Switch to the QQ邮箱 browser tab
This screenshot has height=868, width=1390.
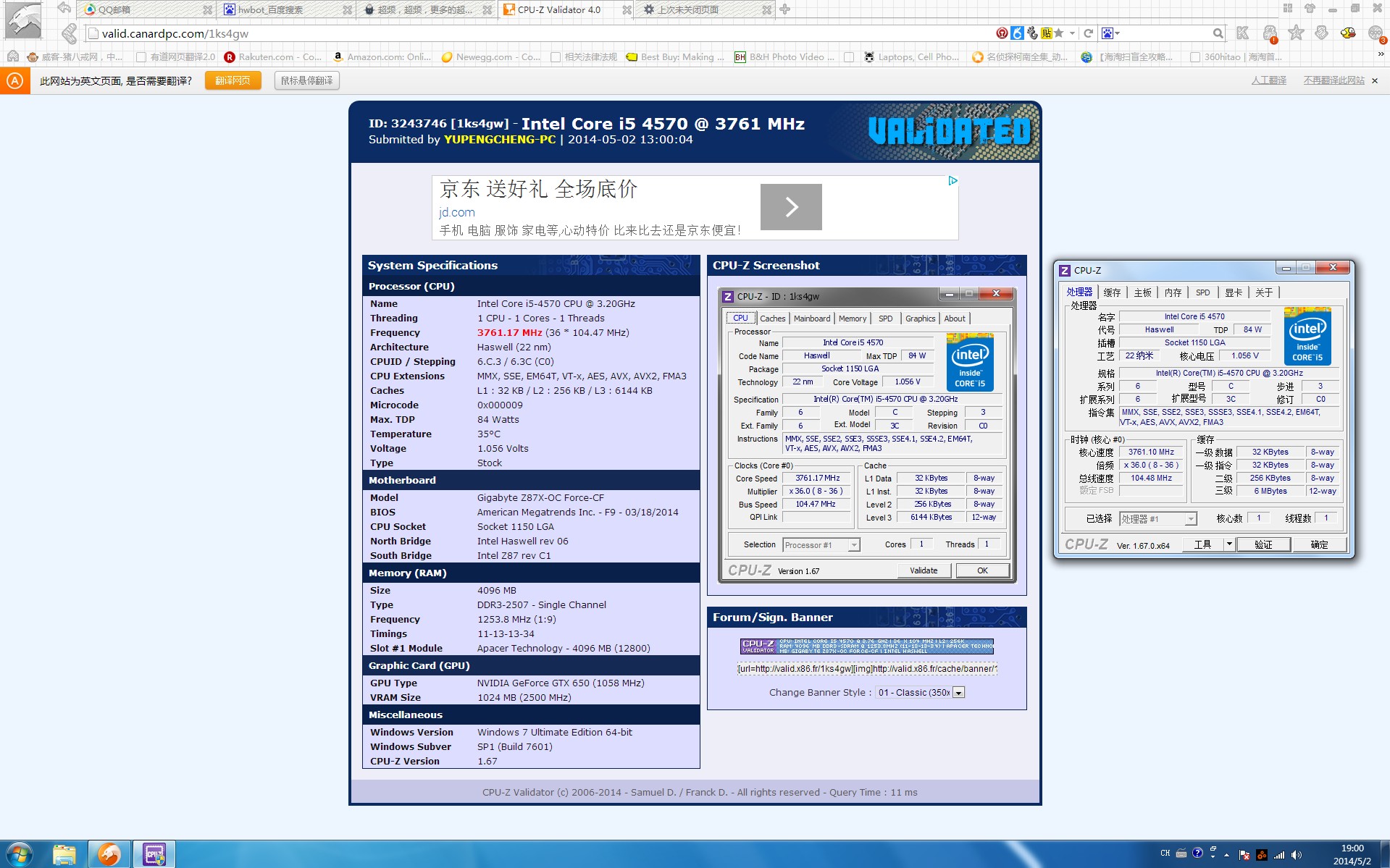(x=145, y=10)
